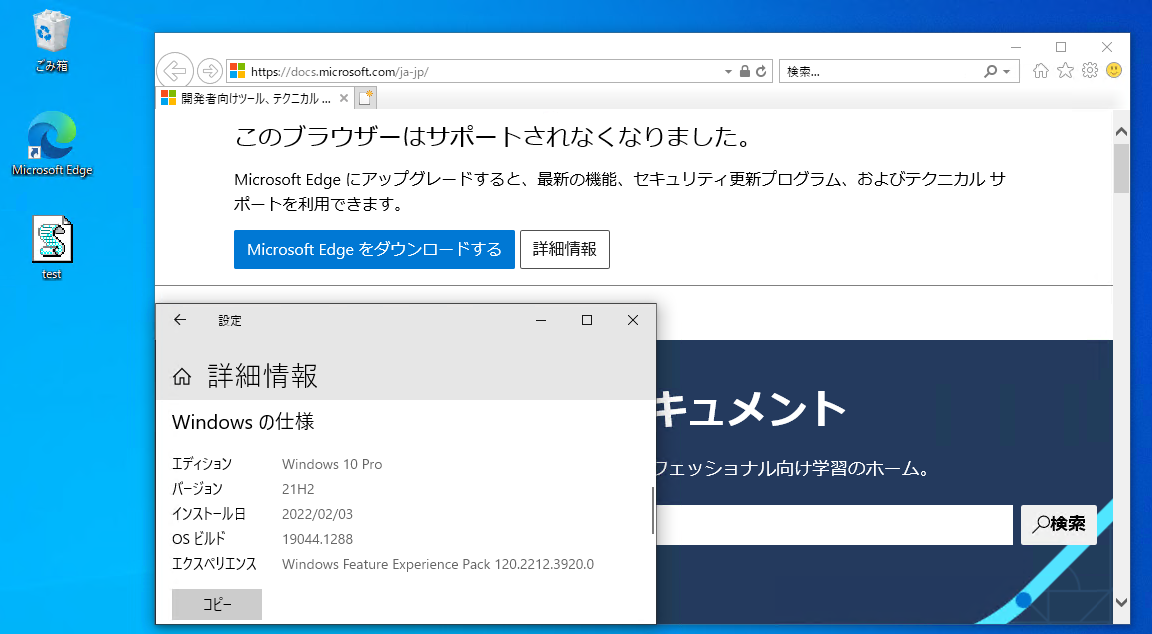
Task: Click the インストール日 label
Action: click(209, 514)
